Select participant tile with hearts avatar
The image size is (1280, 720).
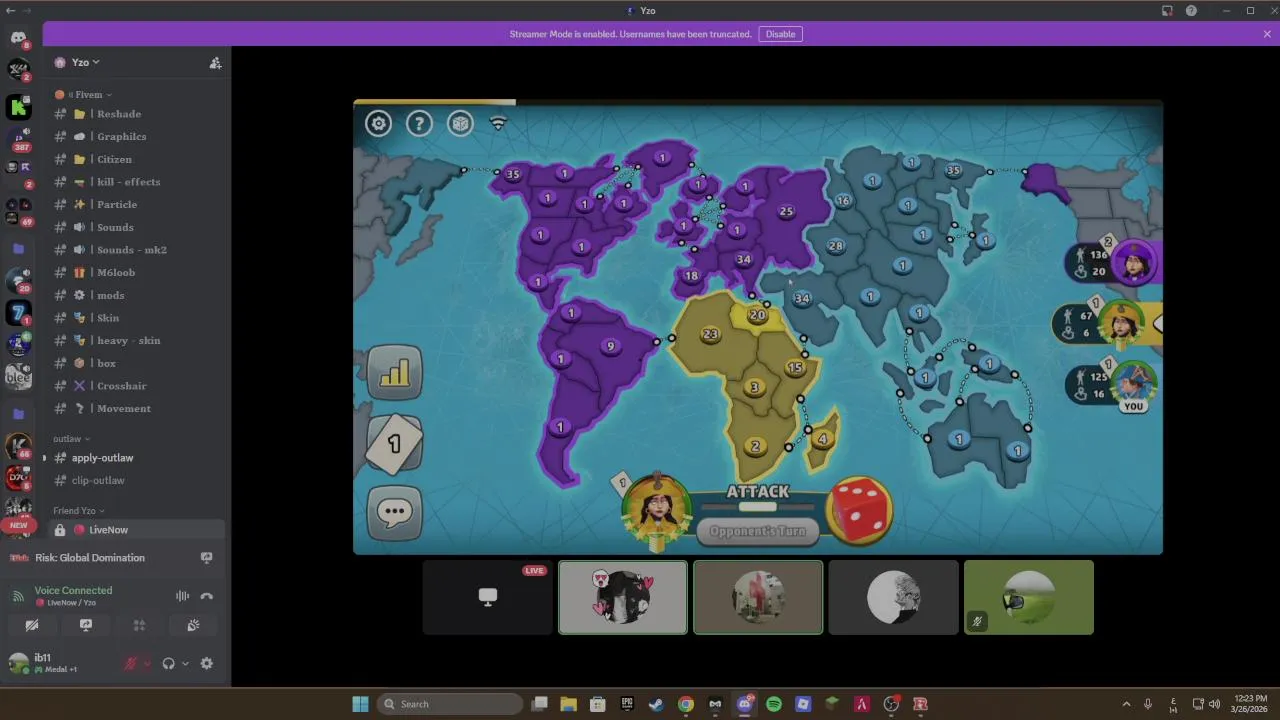623,597
